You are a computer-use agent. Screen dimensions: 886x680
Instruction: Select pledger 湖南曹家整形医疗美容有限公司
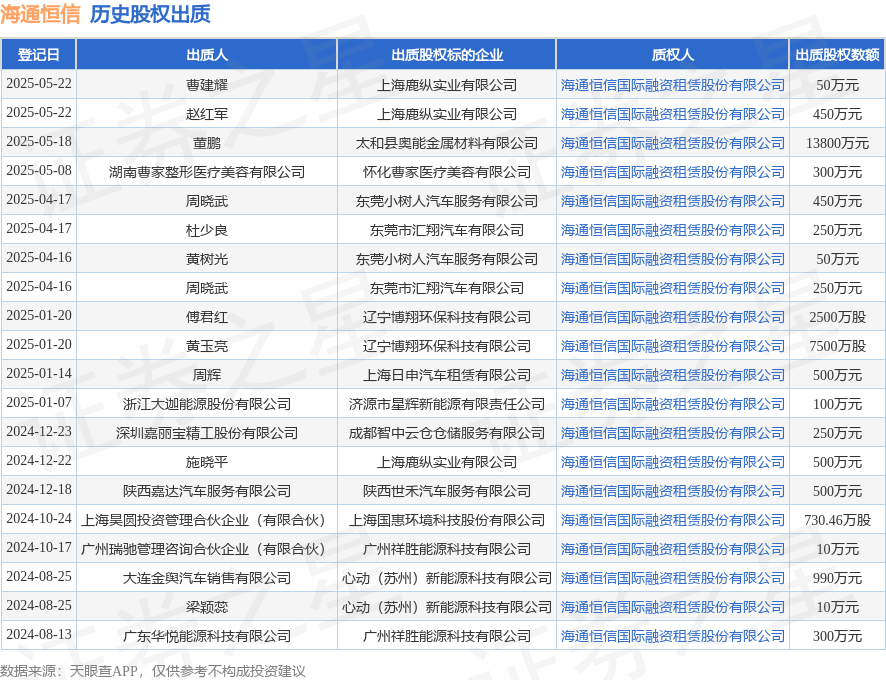pyautogui.click(x=207, y=172)
